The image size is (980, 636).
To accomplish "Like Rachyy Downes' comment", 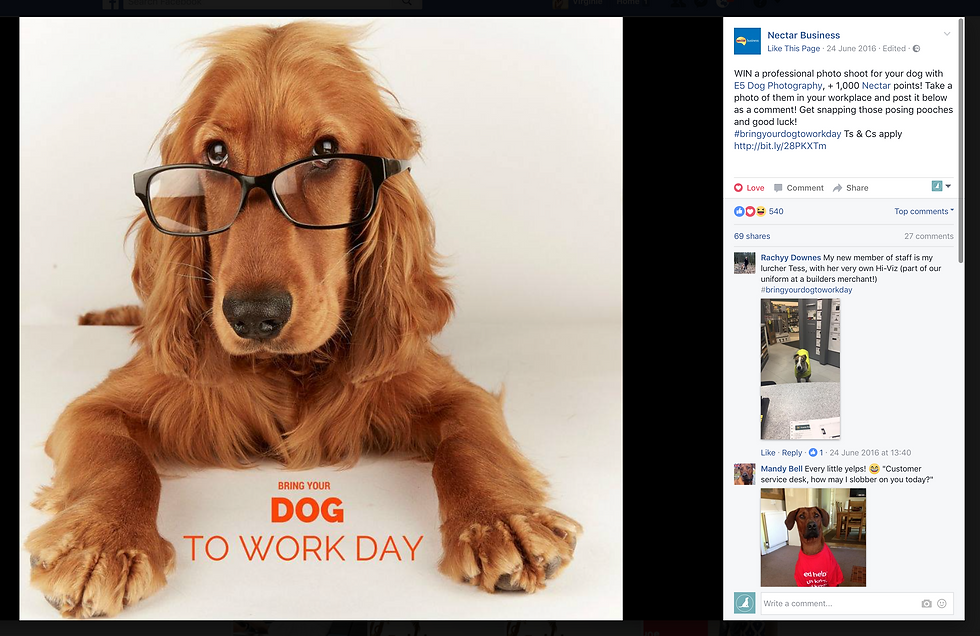I will (768, 452).
